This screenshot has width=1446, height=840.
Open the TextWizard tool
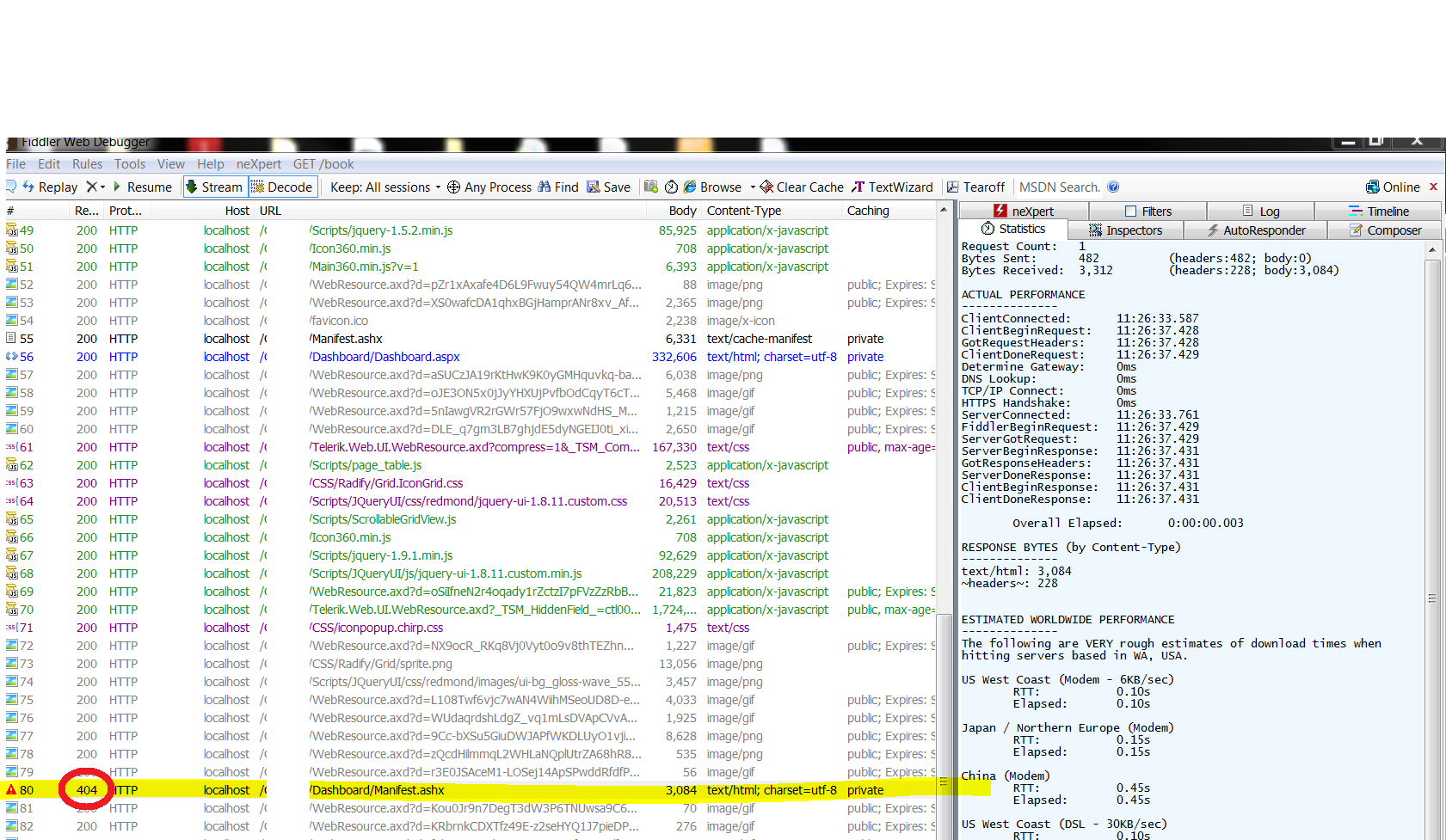click(x=892, y=187)
